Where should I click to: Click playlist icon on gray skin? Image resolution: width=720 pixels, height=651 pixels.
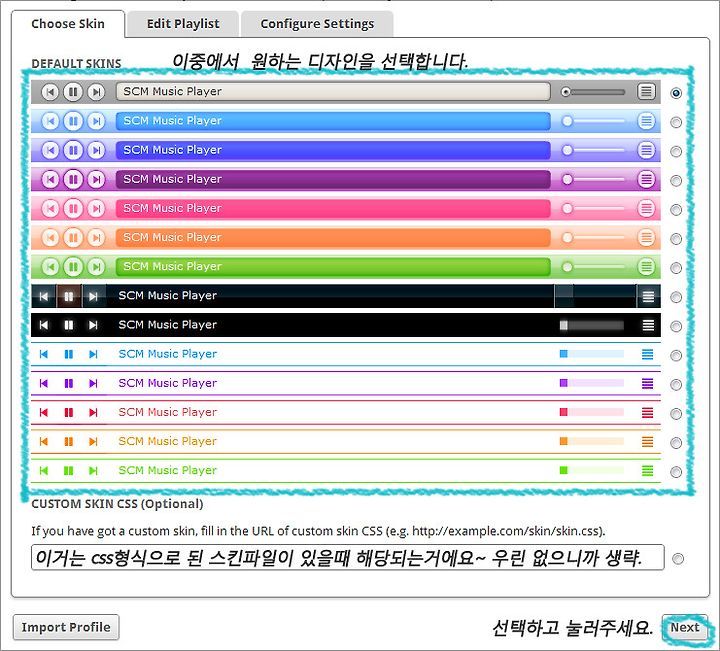(646, 92)
